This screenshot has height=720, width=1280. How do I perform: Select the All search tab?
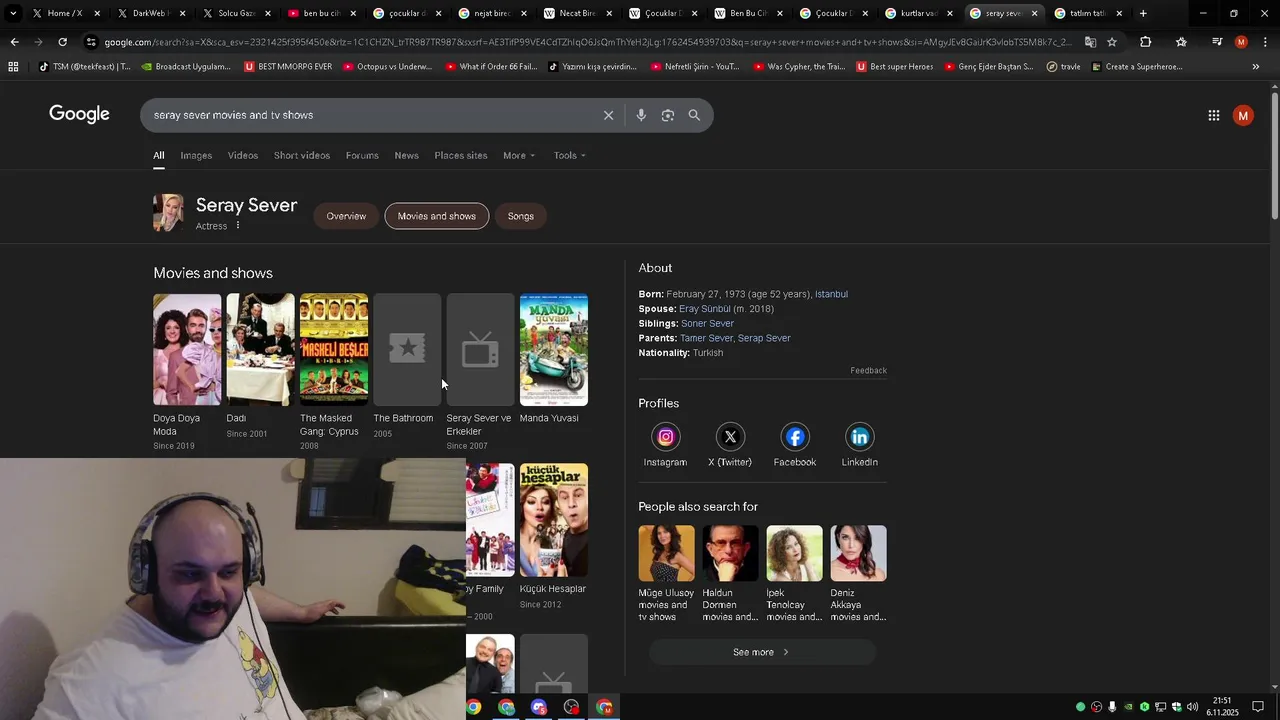[x=159, y=155]
